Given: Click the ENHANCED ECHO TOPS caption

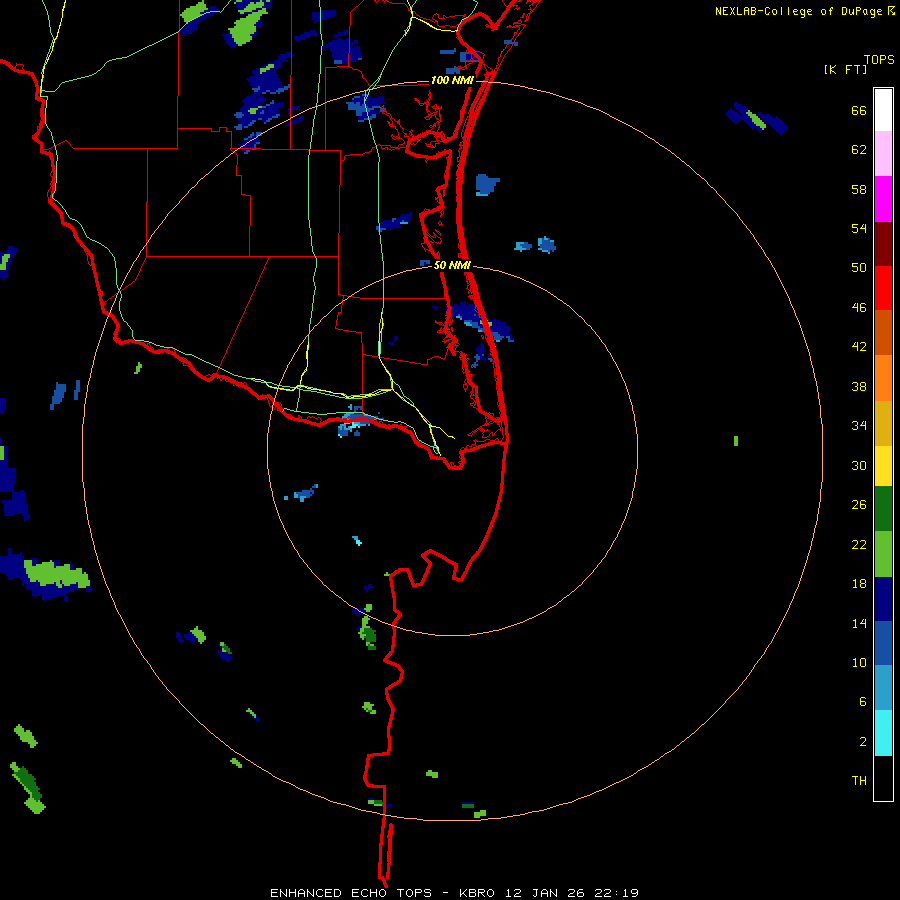Looking at the screenshot, I should pos(351,893).
